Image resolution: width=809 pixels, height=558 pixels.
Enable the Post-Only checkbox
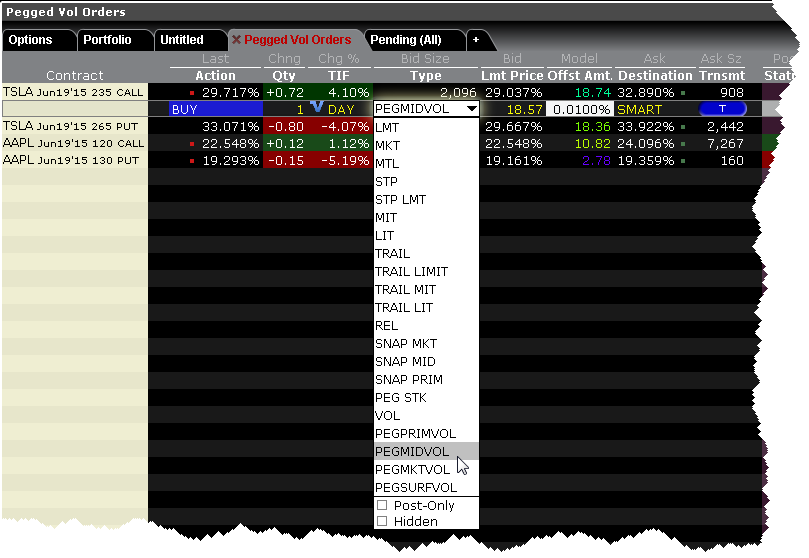pyautogui.click(x=382, y=506)
